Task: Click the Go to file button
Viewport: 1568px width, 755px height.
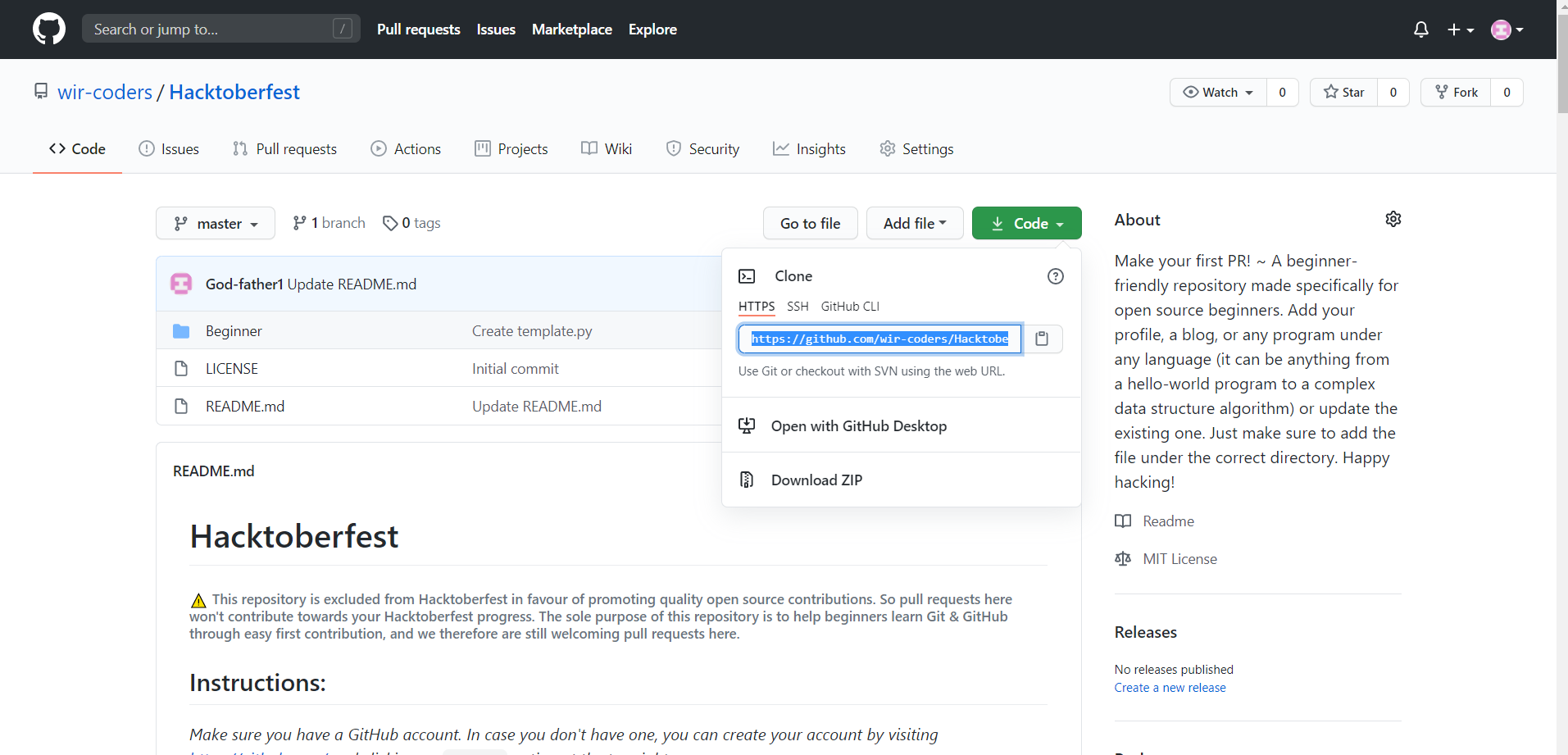Action: pos(810,223)
